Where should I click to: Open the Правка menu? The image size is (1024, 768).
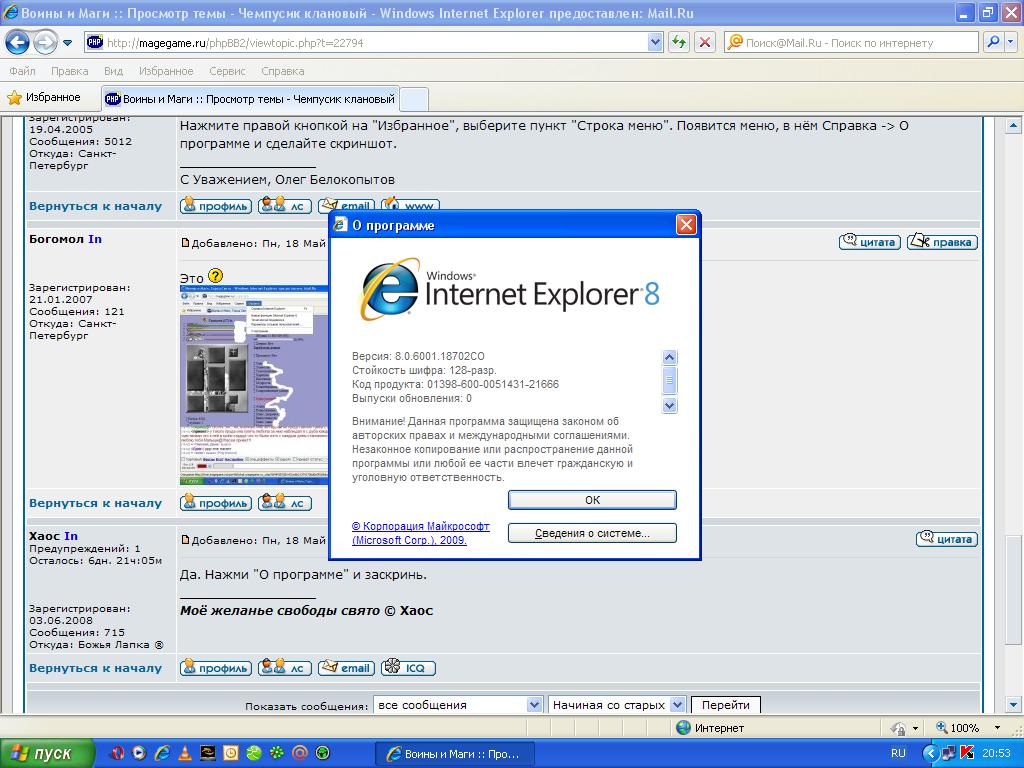[x=69, y=71]
